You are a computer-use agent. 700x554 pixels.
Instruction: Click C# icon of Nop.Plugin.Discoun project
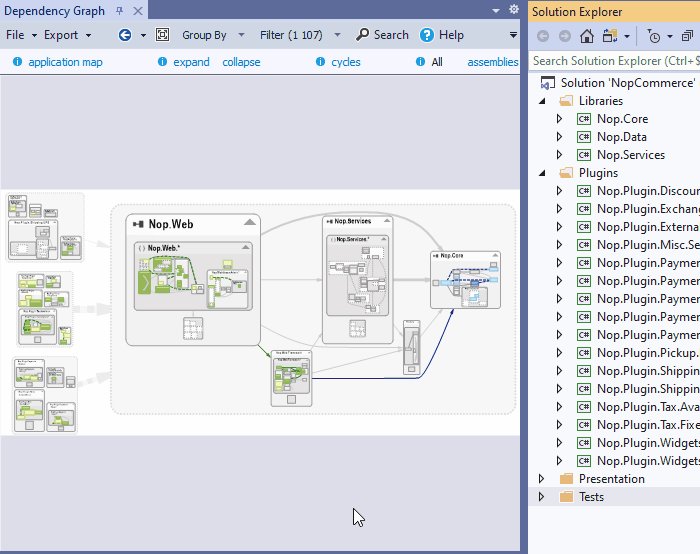(x=583, y=191)
